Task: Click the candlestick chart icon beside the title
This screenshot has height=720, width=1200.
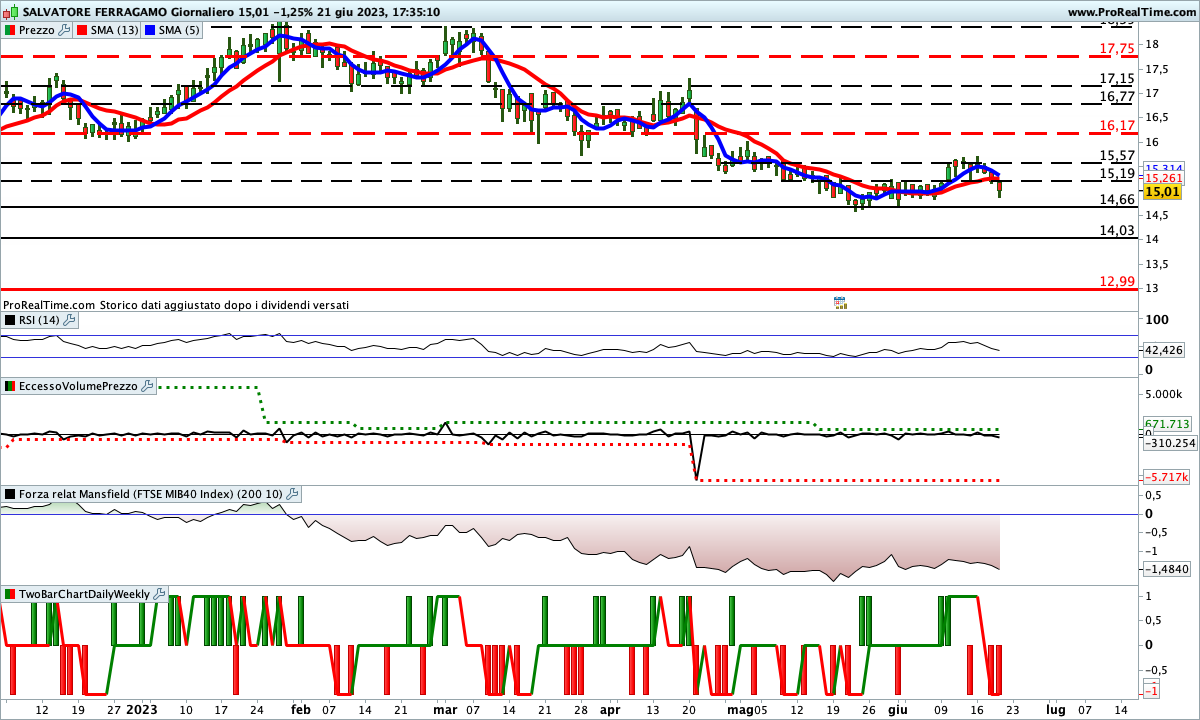Action: [x=9, y=12]
